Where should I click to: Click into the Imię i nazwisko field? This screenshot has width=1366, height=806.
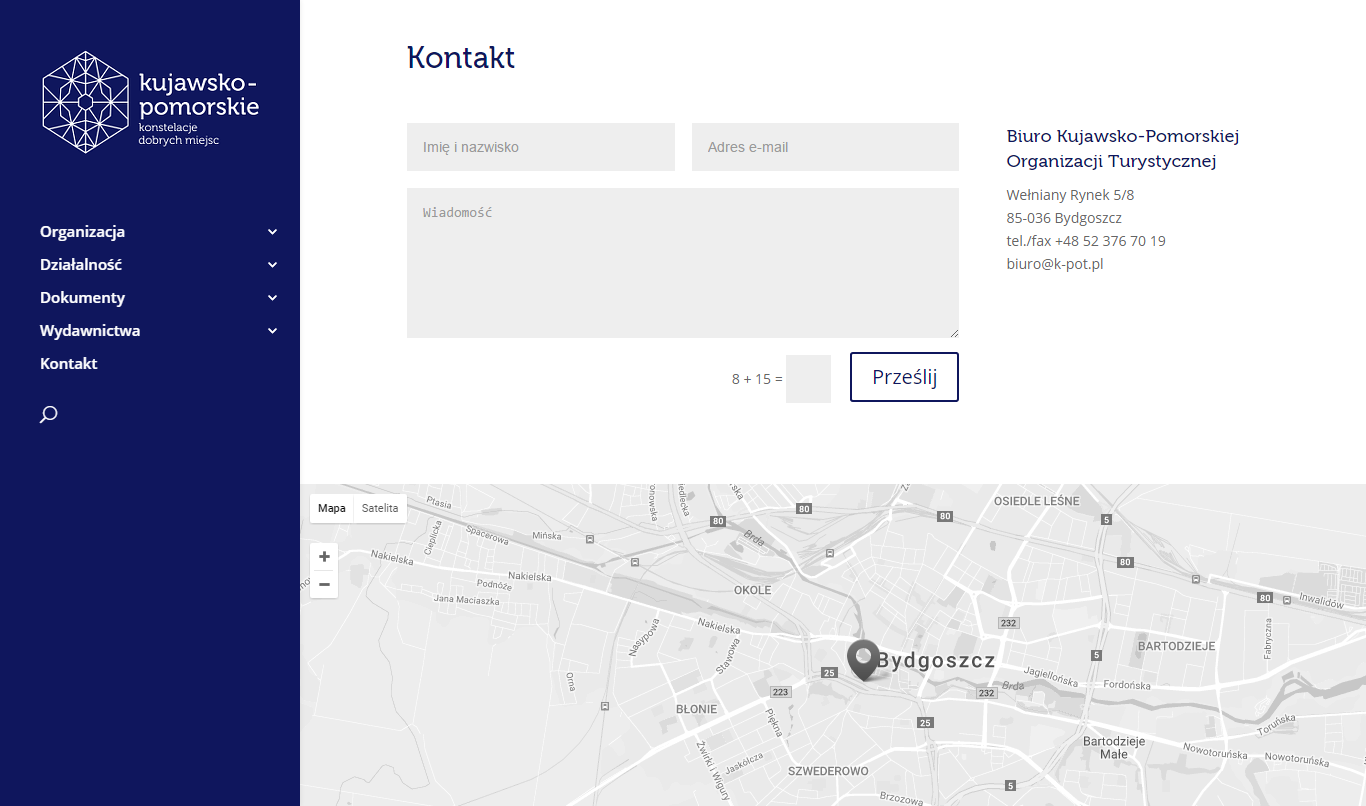[x=540, y=147]
